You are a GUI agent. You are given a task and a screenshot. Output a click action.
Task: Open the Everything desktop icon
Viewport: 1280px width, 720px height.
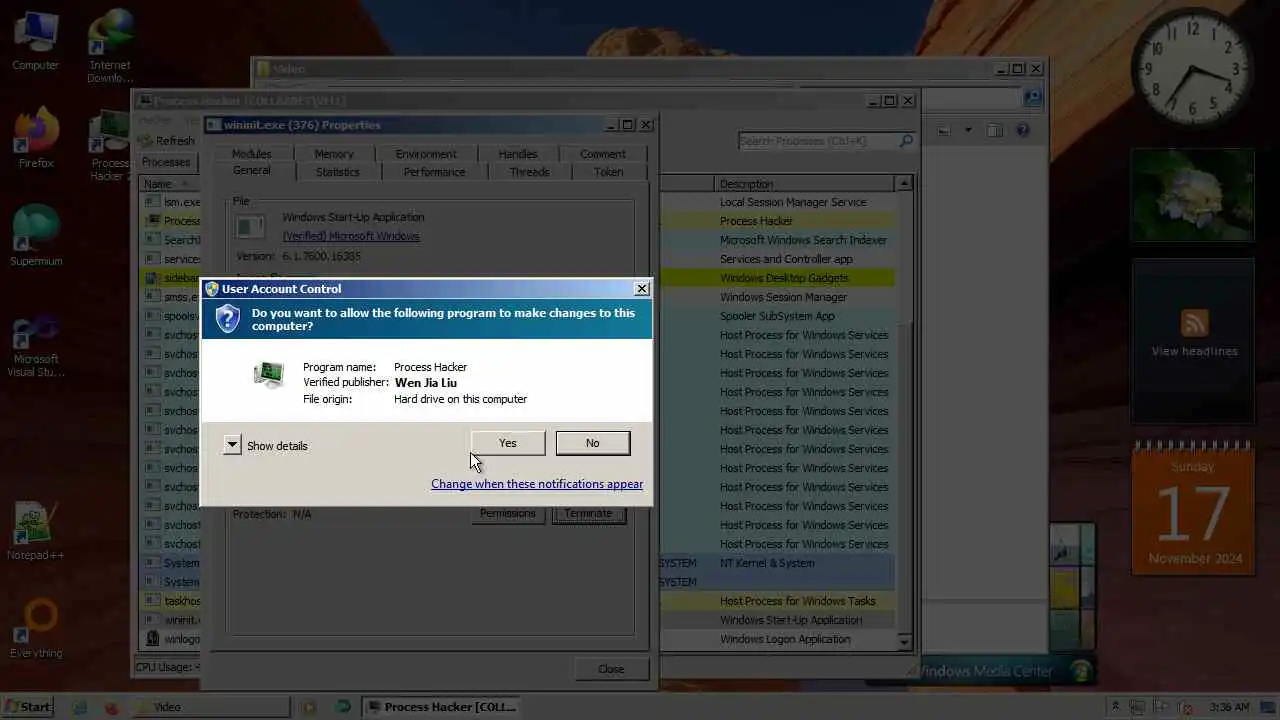pyautogui.click(x=36, y=628)
